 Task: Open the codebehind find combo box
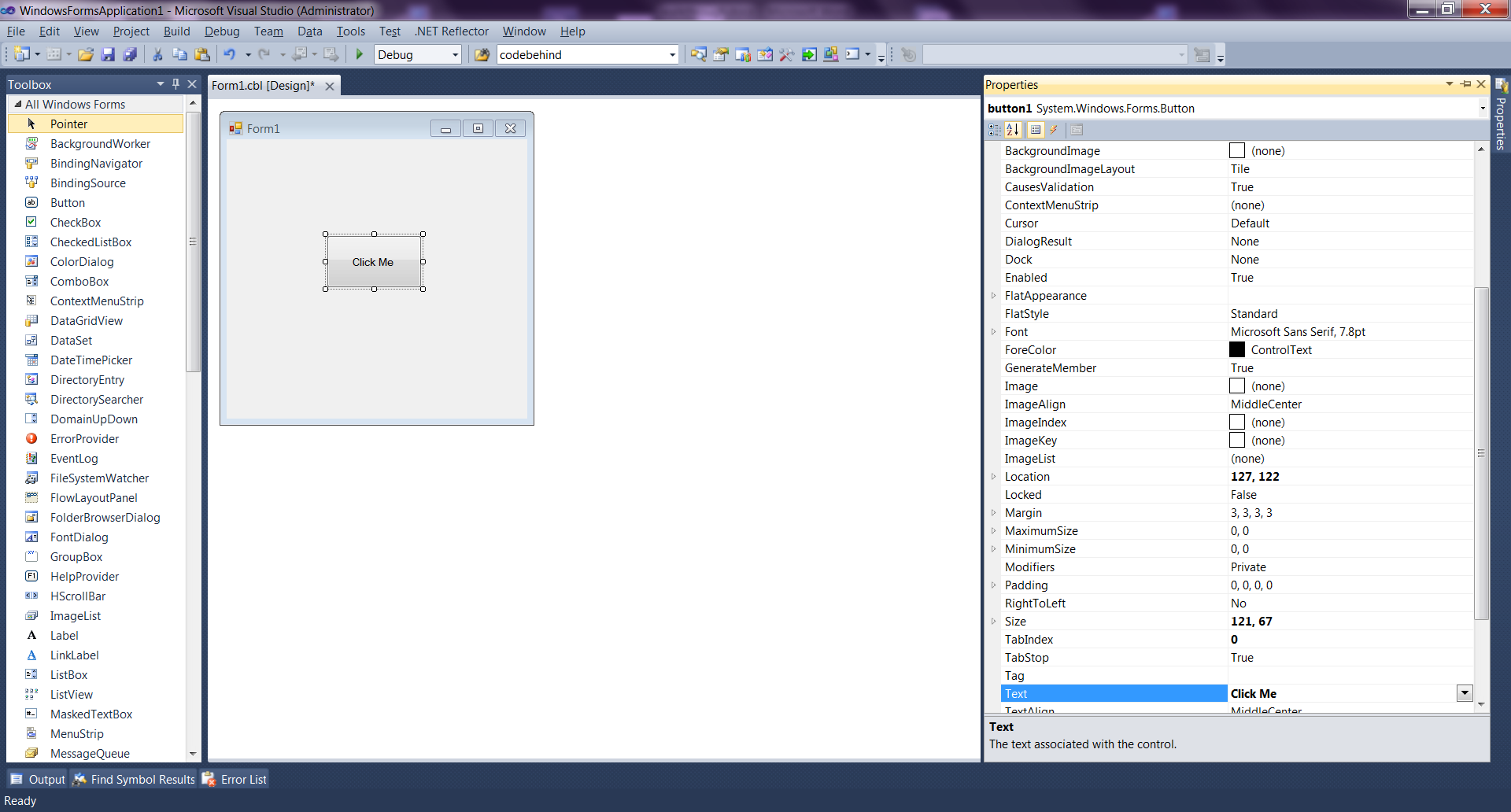(x=672, y=54)
